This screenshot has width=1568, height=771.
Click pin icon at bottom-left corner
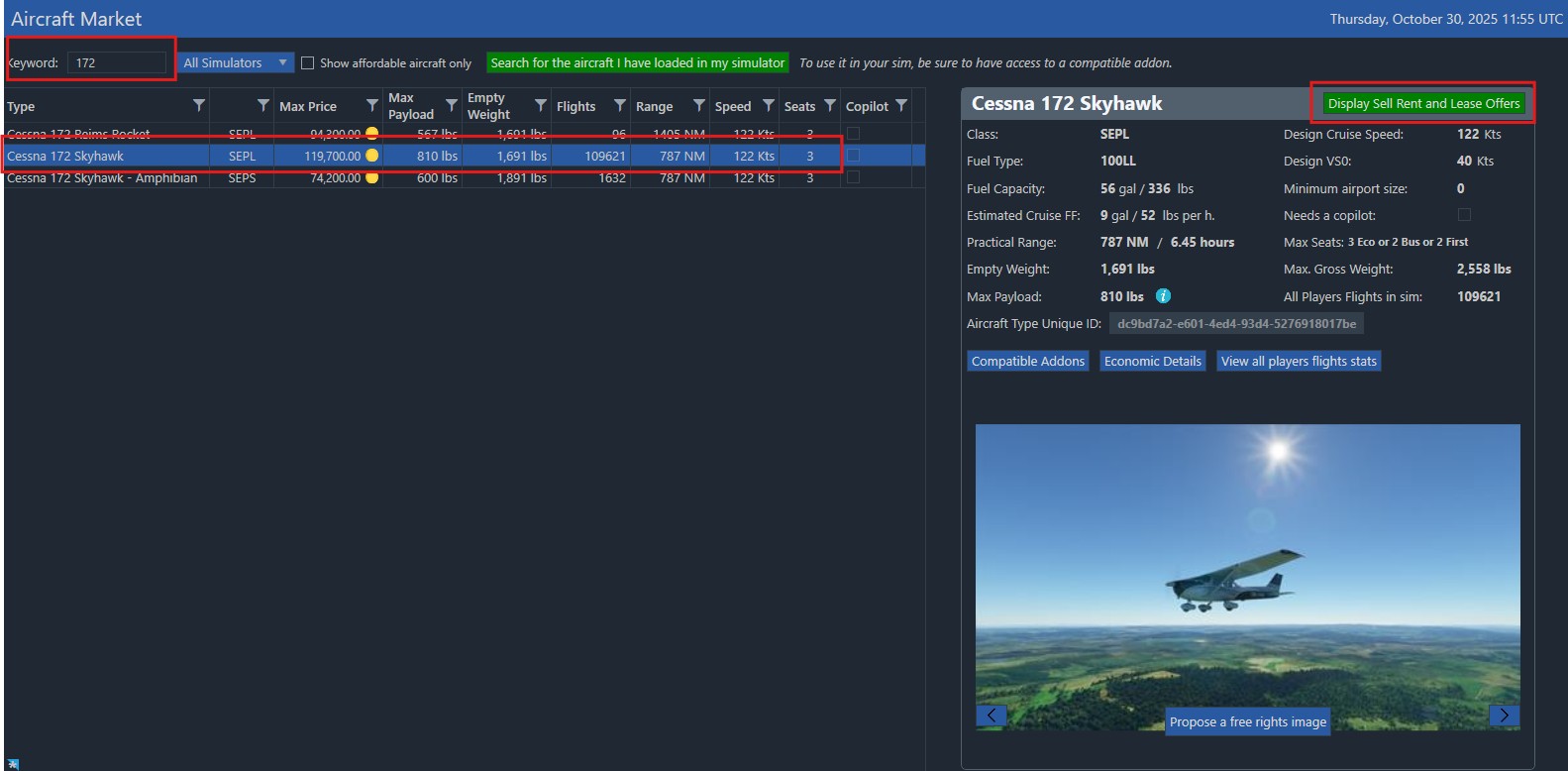tap(13, 764)
